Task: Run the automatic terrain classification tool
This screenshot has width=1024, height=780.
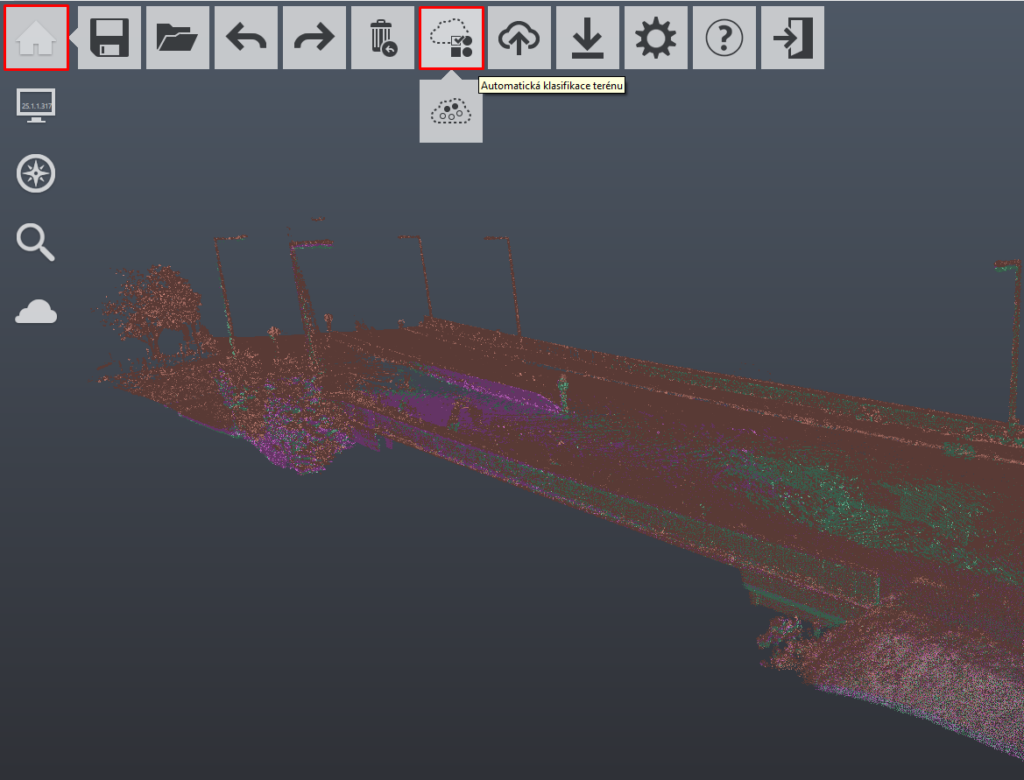Action: (x=451, y=38)
